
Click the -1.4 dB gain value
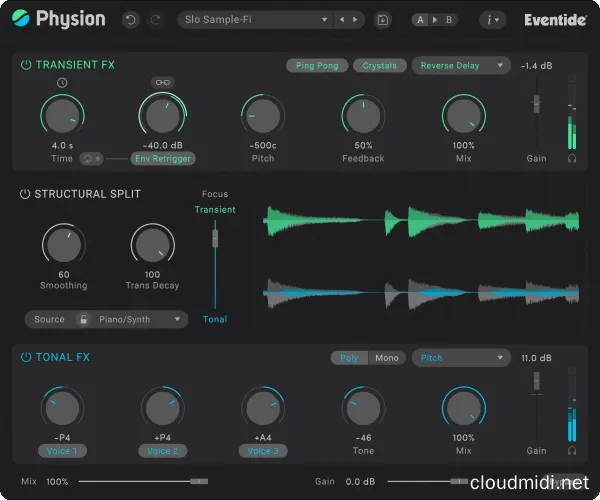536,66
